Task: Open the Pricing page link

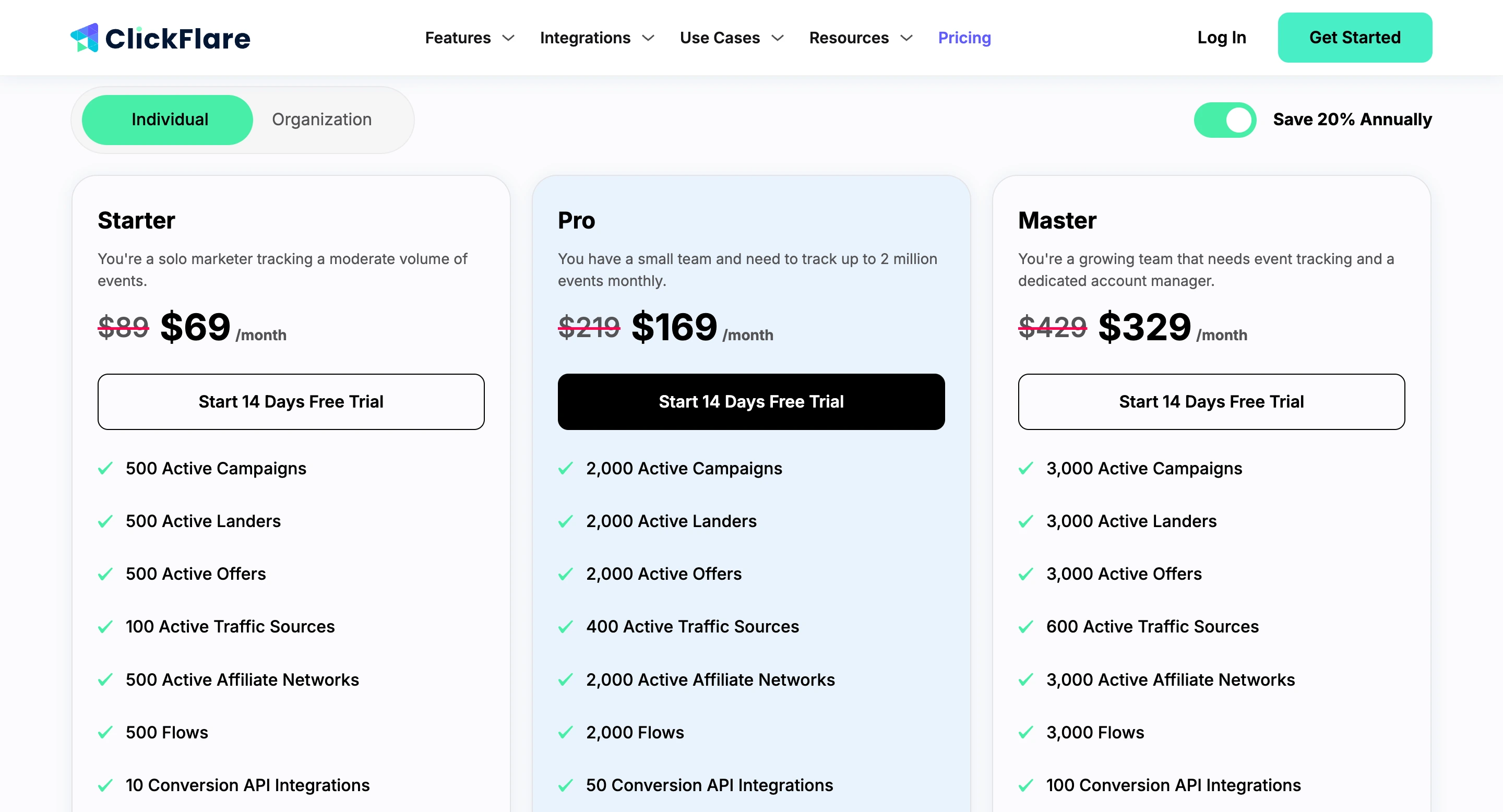Action: 964,38
